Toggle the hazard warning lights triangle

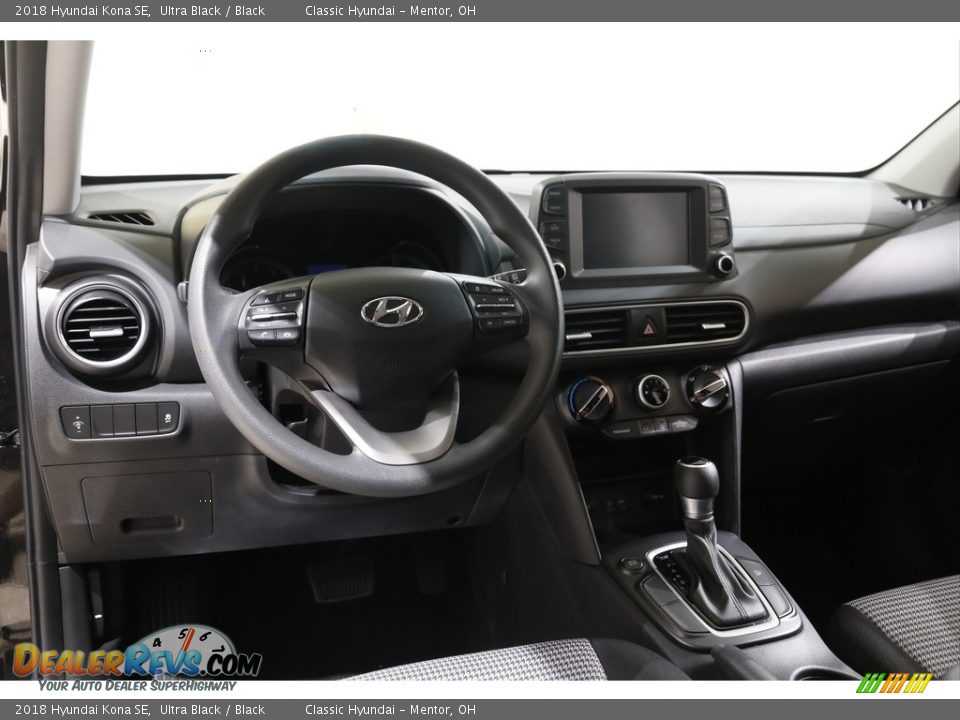click(646, 328)
